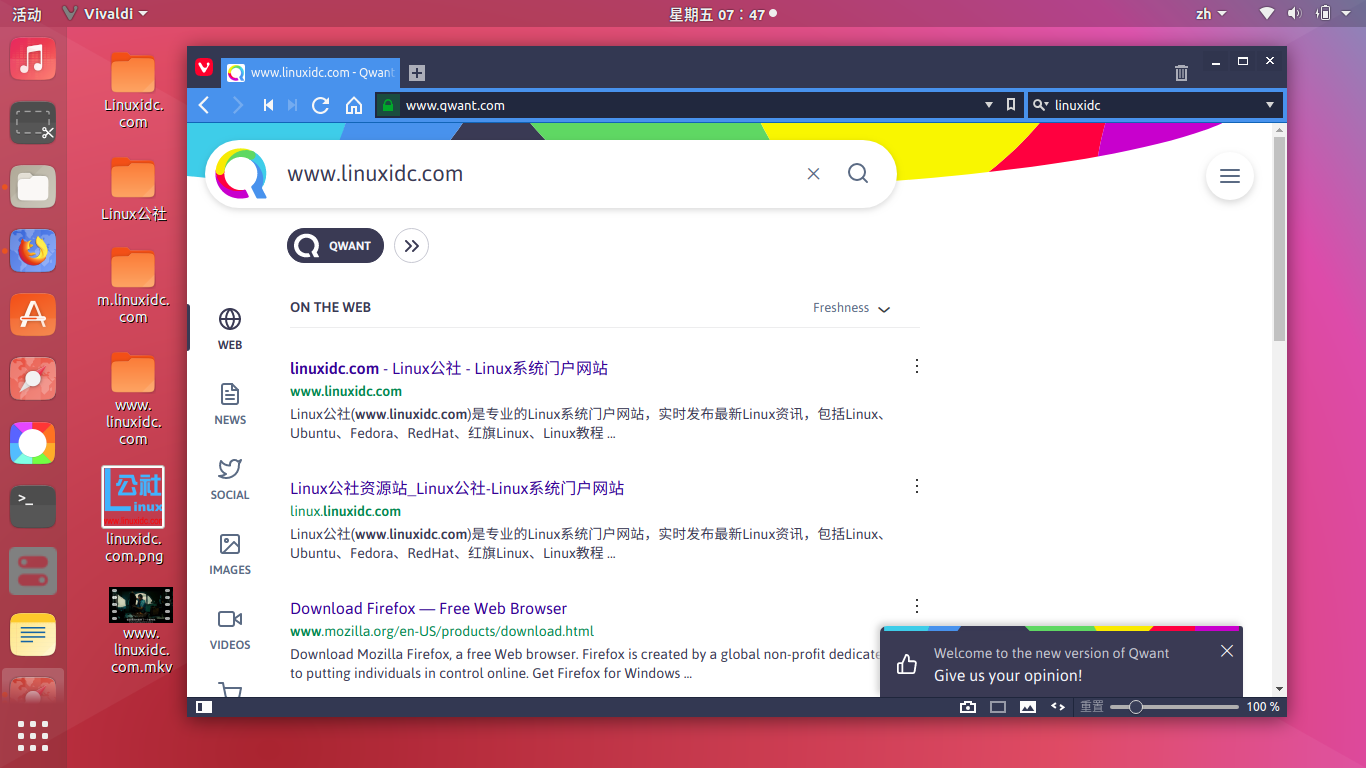1366x768 pixels.
Task: Select the IMAGES search category
Action: pyautogui.click(x=230, y=554)
